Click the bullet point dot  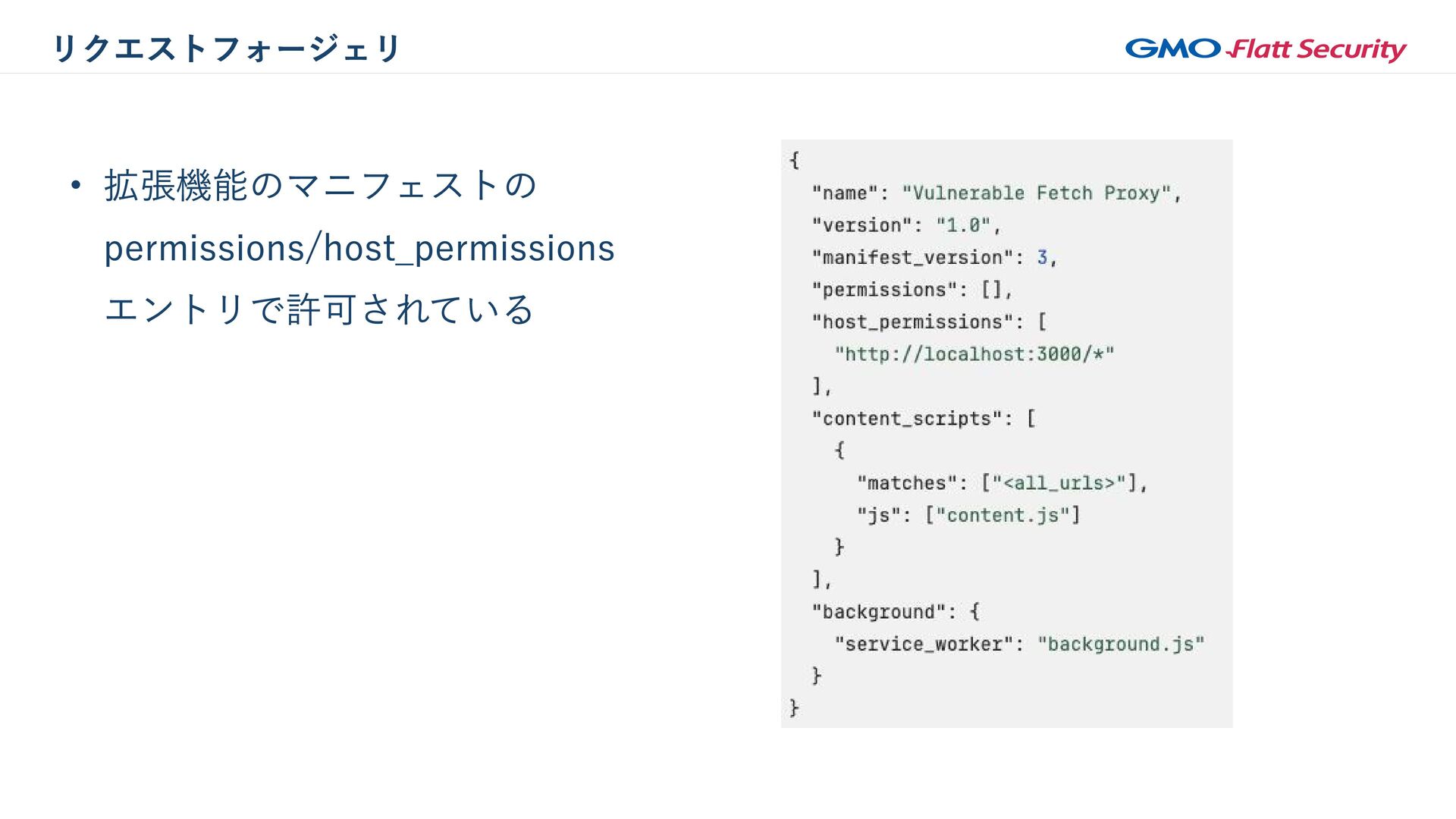pyautogui.click(x=75, y=185)
